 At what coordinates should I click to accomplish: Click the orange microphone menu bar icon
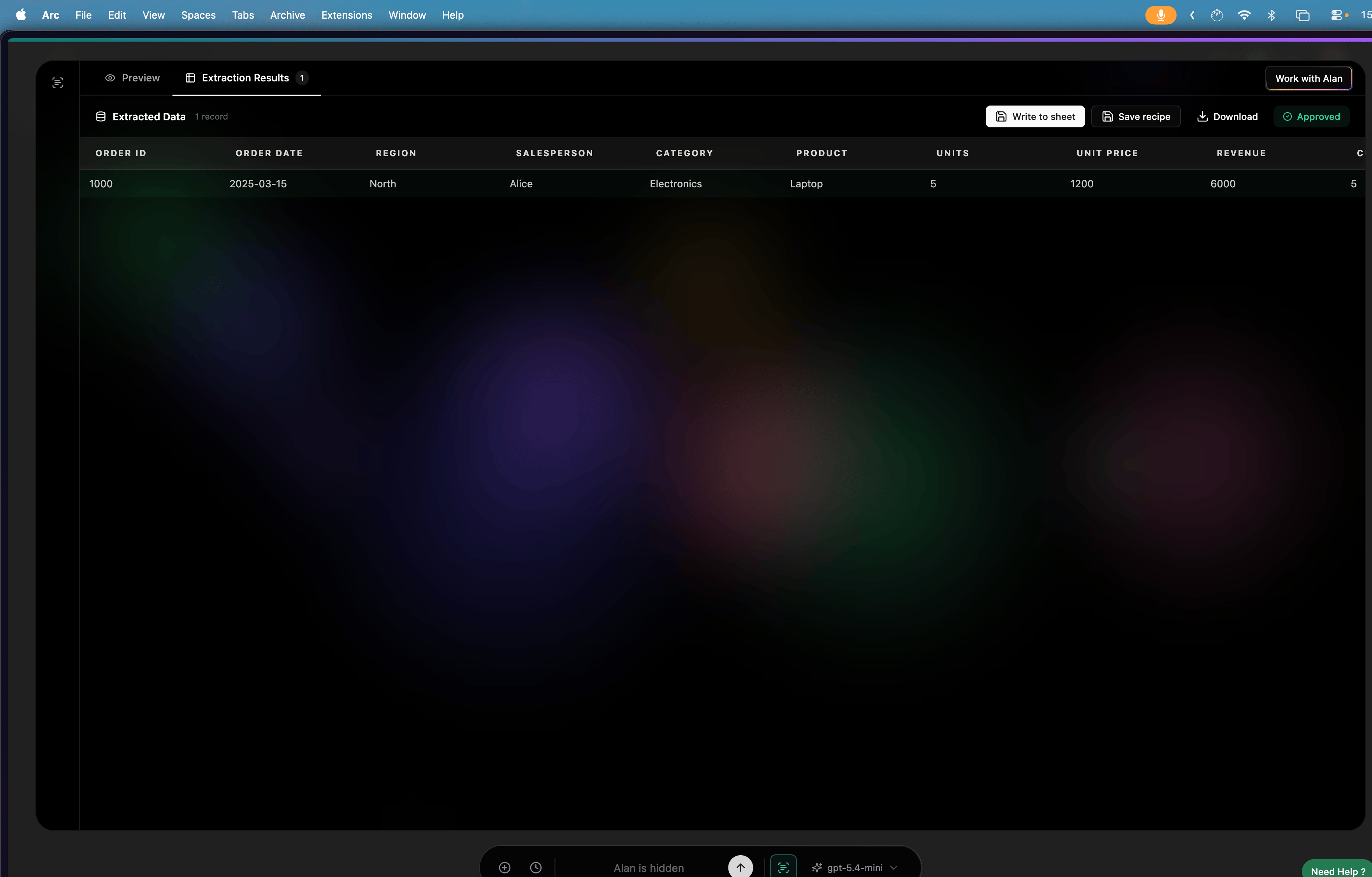1161,15
